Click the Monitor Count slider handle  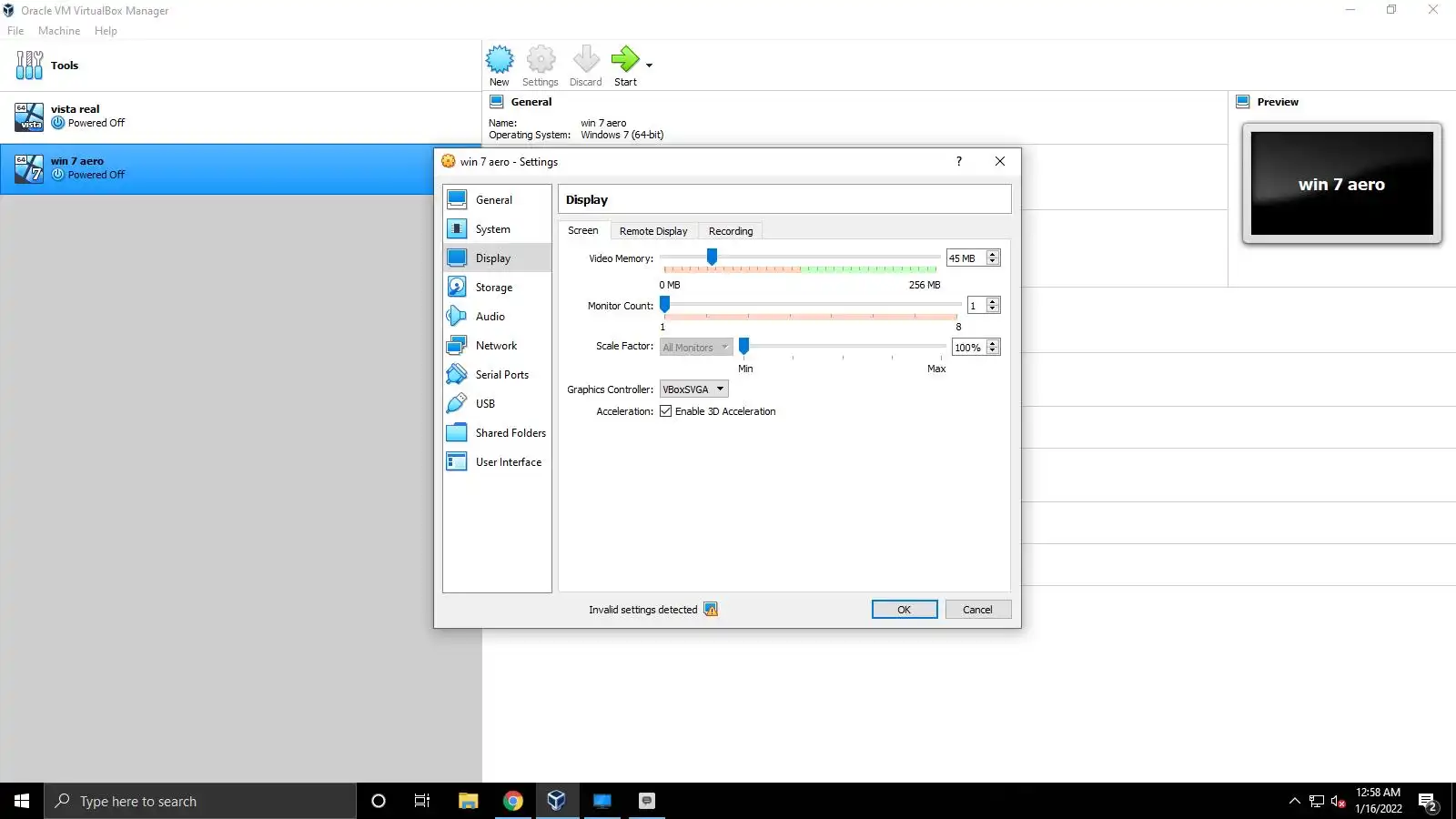pyautogui.click(x=664, y=304)
